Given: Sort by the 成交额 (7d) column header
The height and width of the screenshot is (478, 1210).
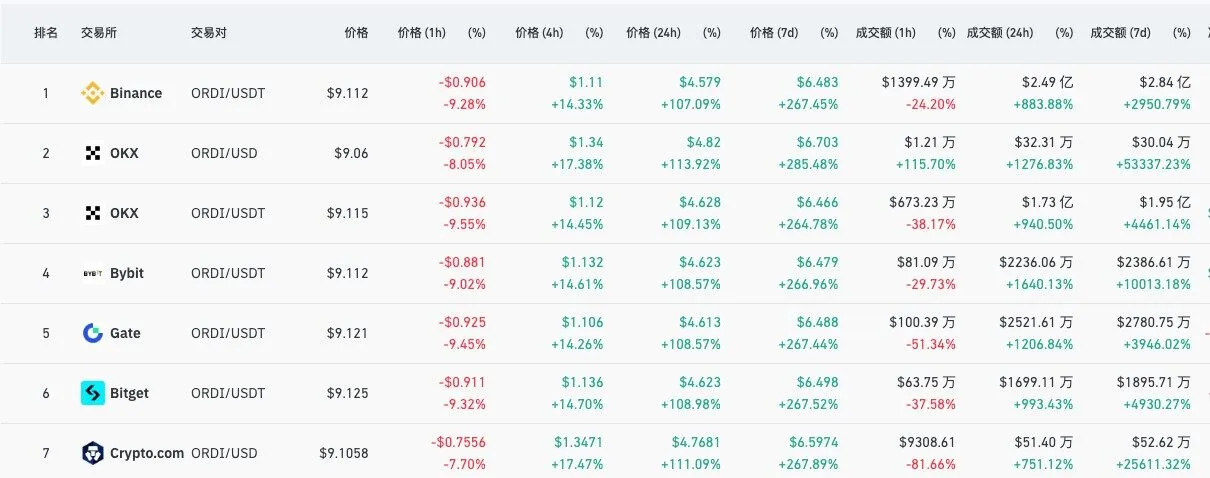Looking at the screenshot, I should (x=1122, y=33).
